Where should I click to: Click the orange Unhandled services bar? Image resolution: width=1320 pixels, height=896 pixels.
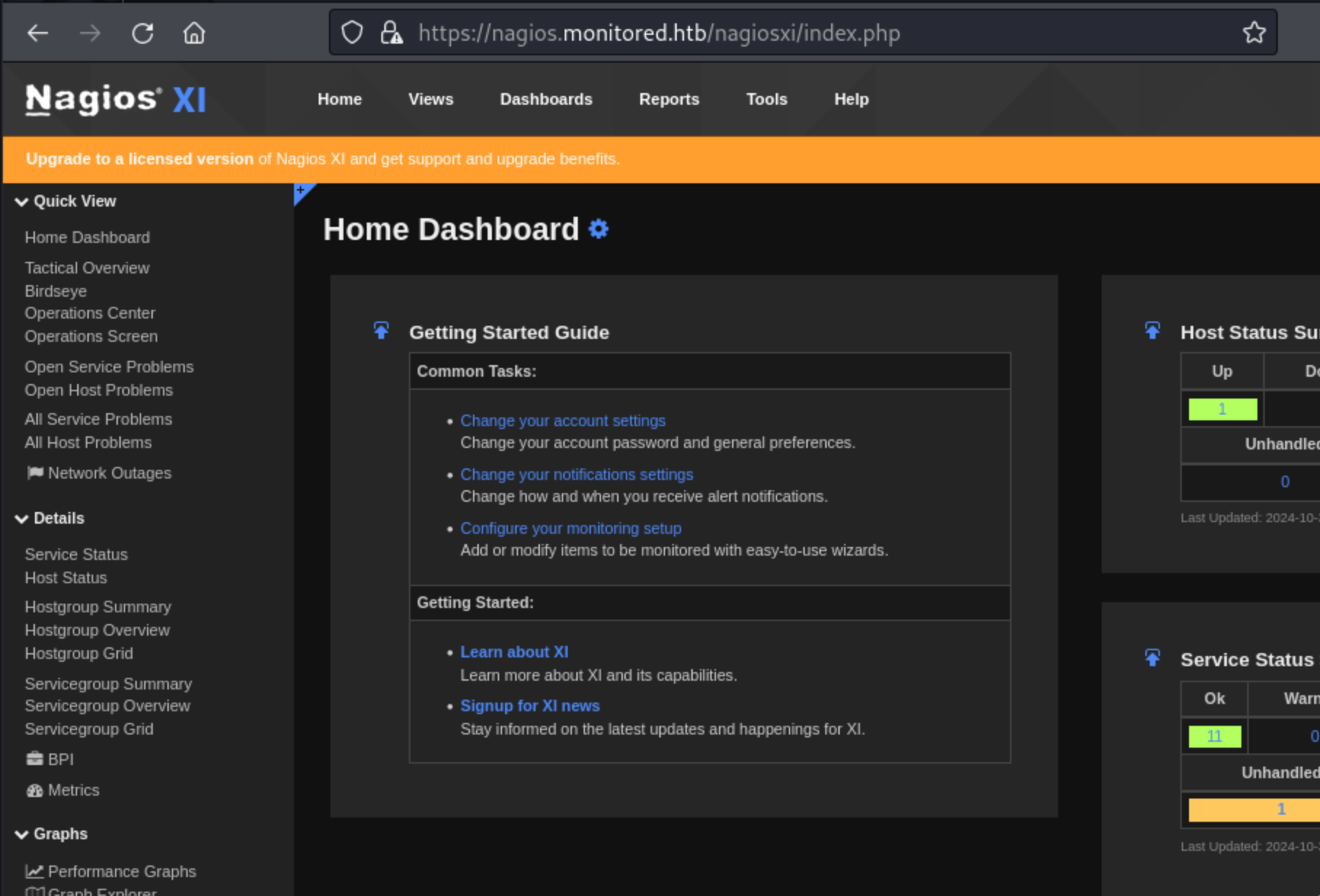coord(1255,809)
